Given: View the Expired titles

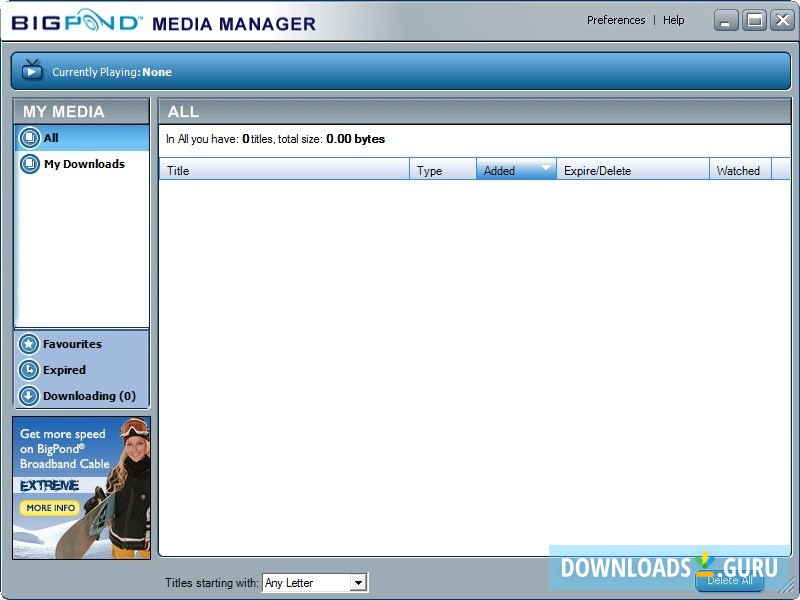Looking at the screenshot, I should [64, 370].
